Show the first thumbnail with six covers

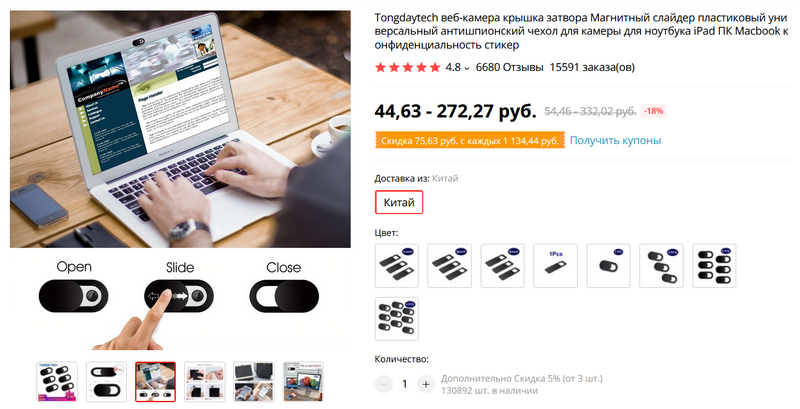coord(57,382)
